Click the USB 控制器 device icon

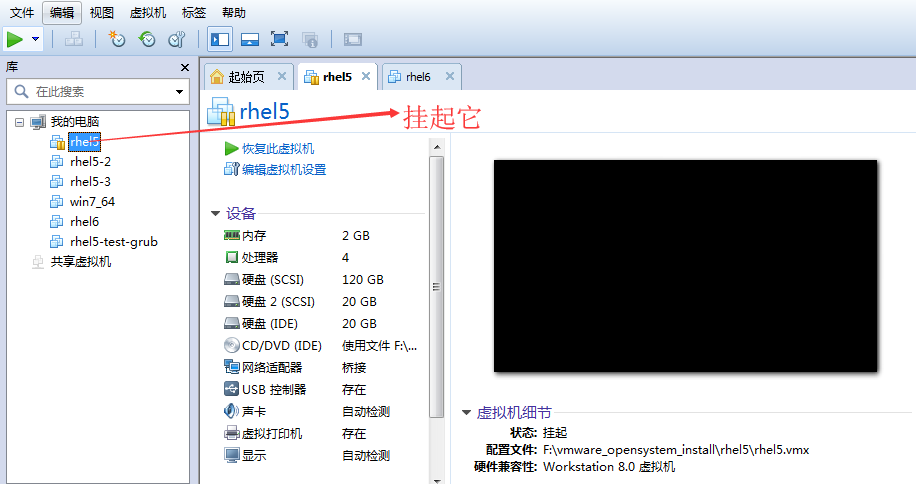[232, 389]
